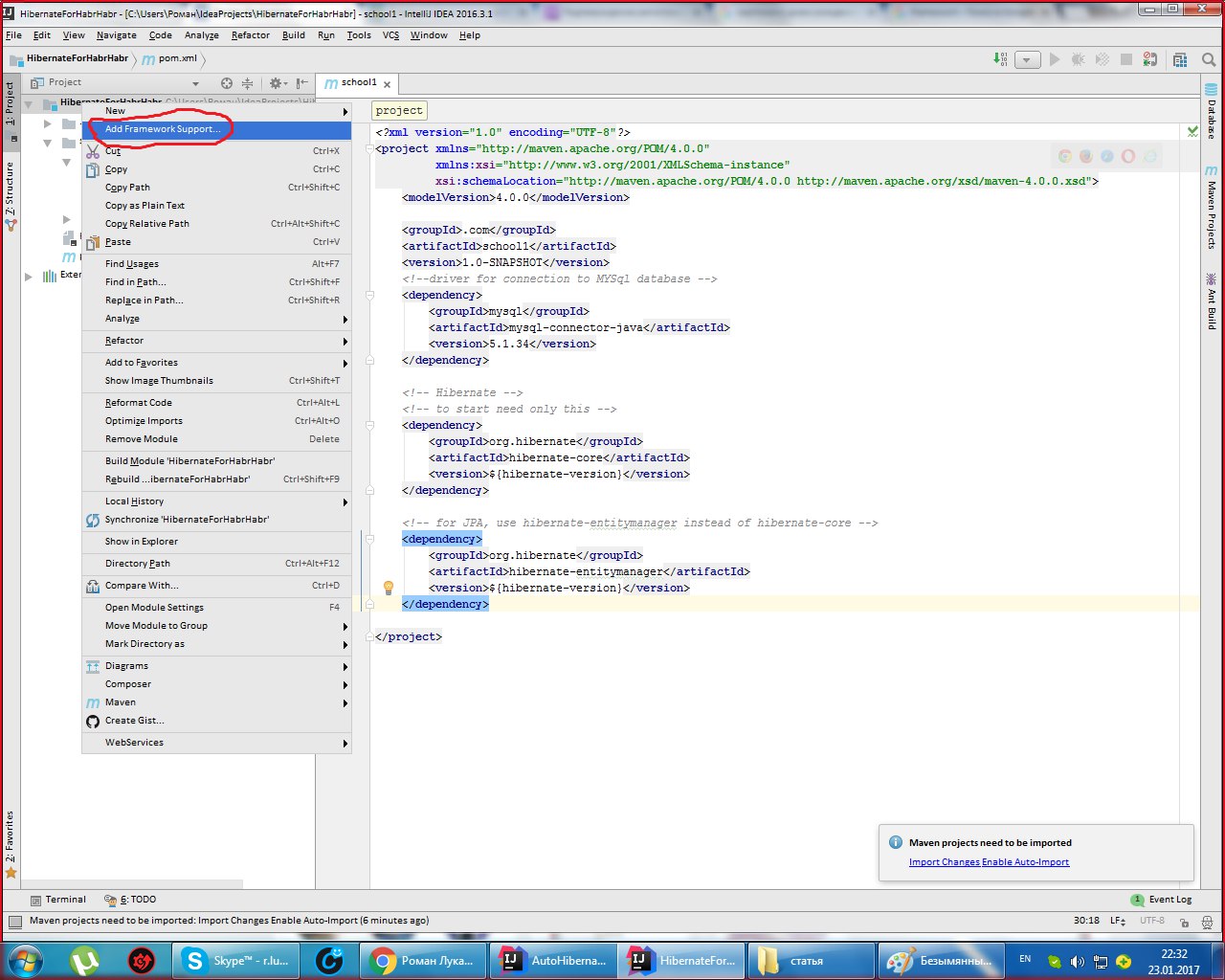Select Paste from context menu
1225x980 pixels.
click(x=216, y=242)
